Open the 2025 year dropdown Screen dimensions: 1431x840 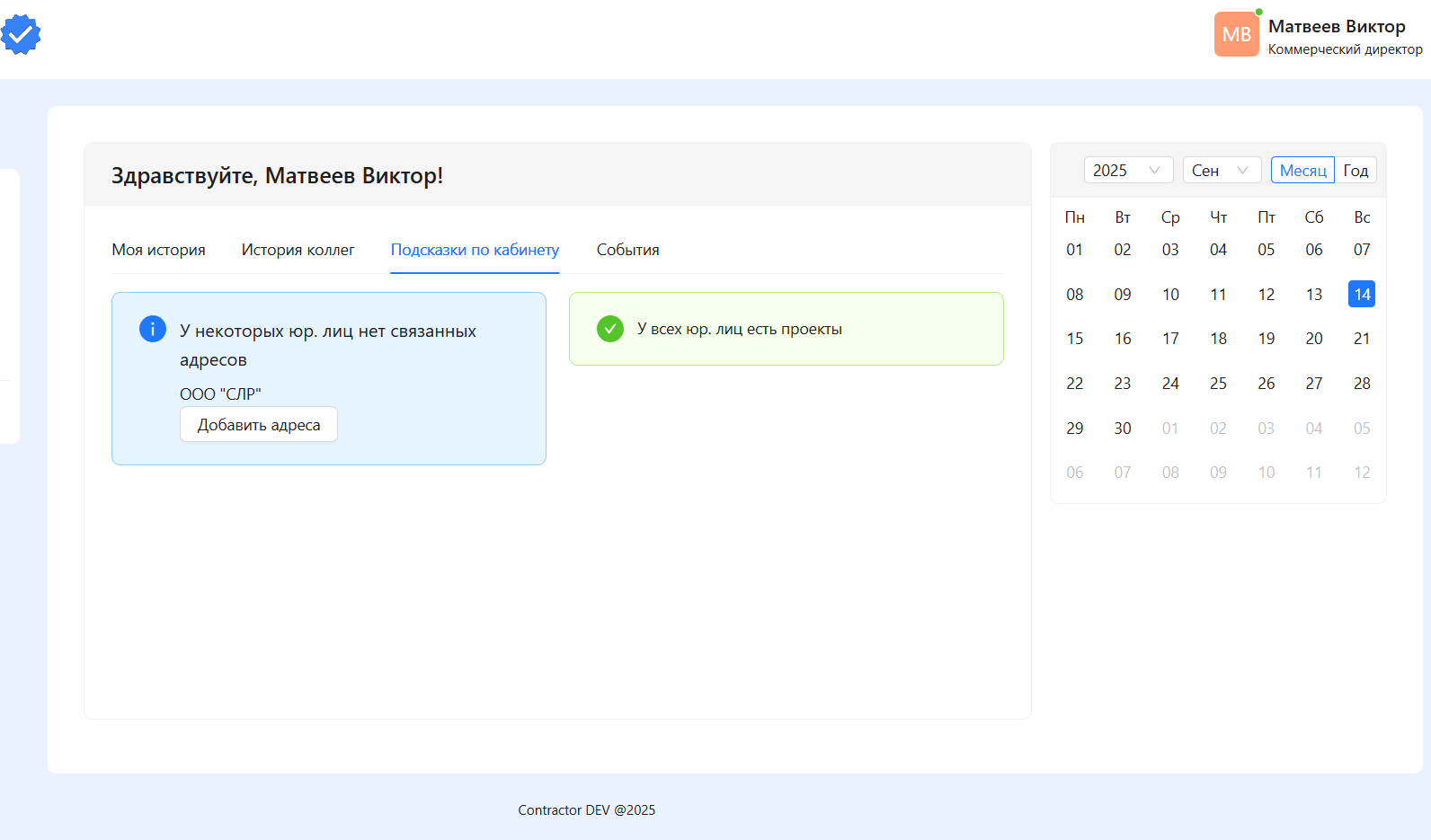click(x=1127, y=171)
